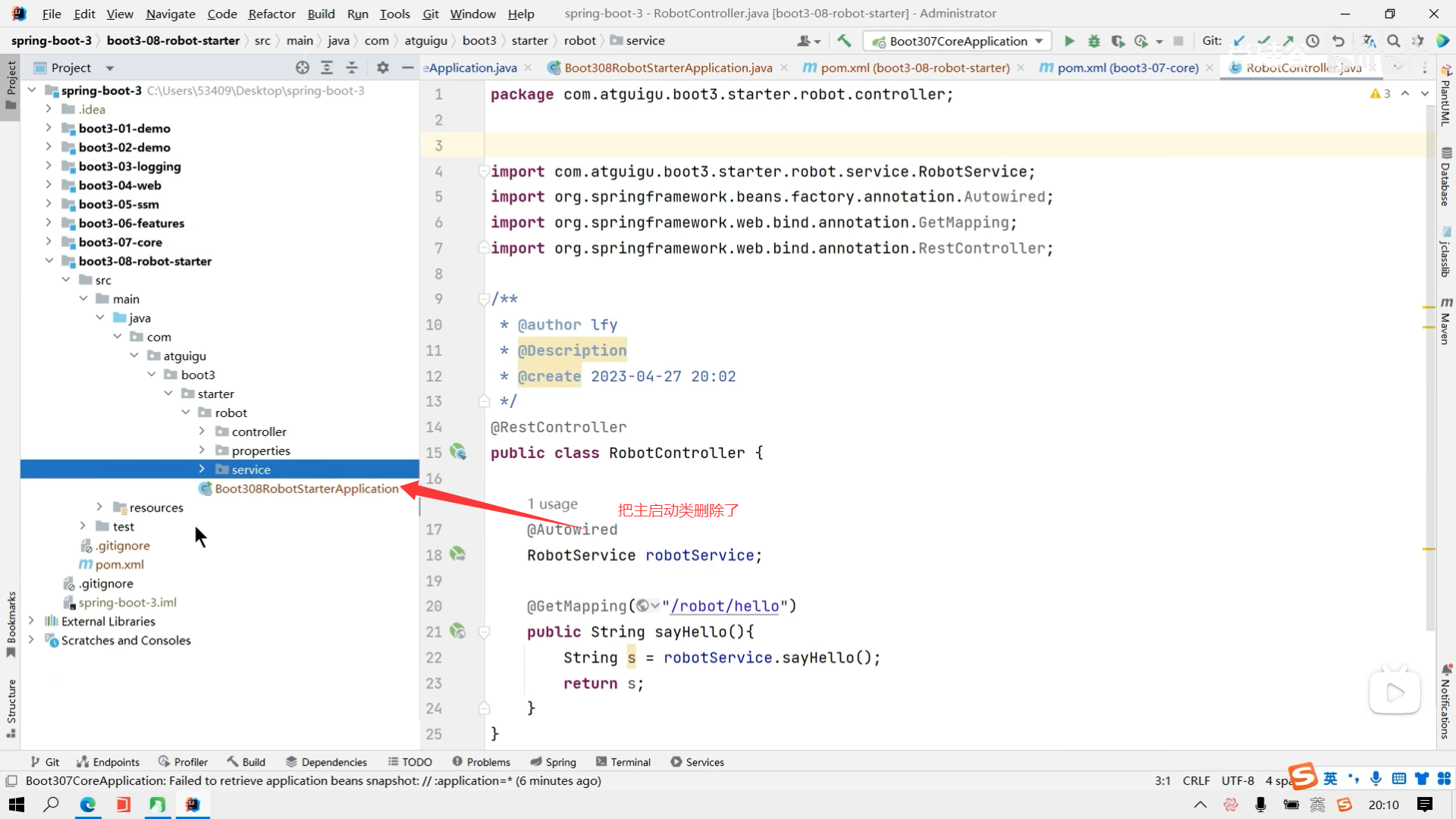Viewport: 1456px width, 819px height.
Task: Expand the controller package folder
Action: [x=202, y=431]
